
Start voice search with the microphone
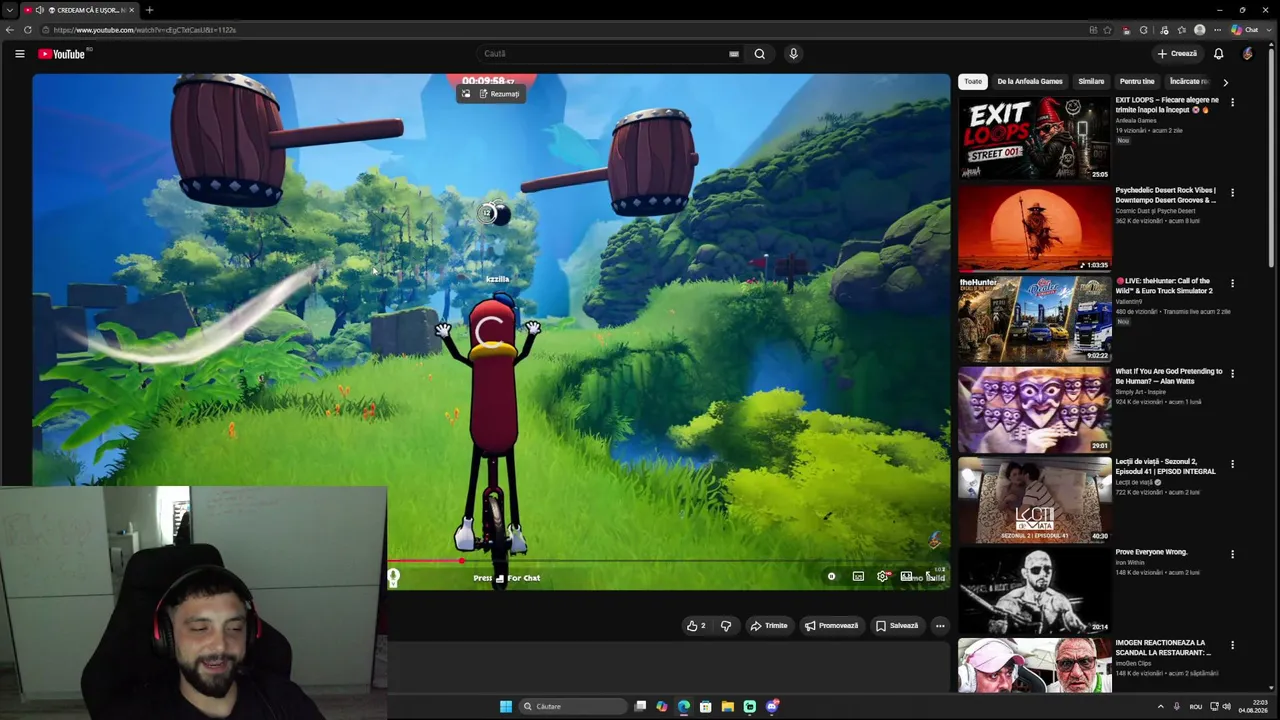click(793, 54)
